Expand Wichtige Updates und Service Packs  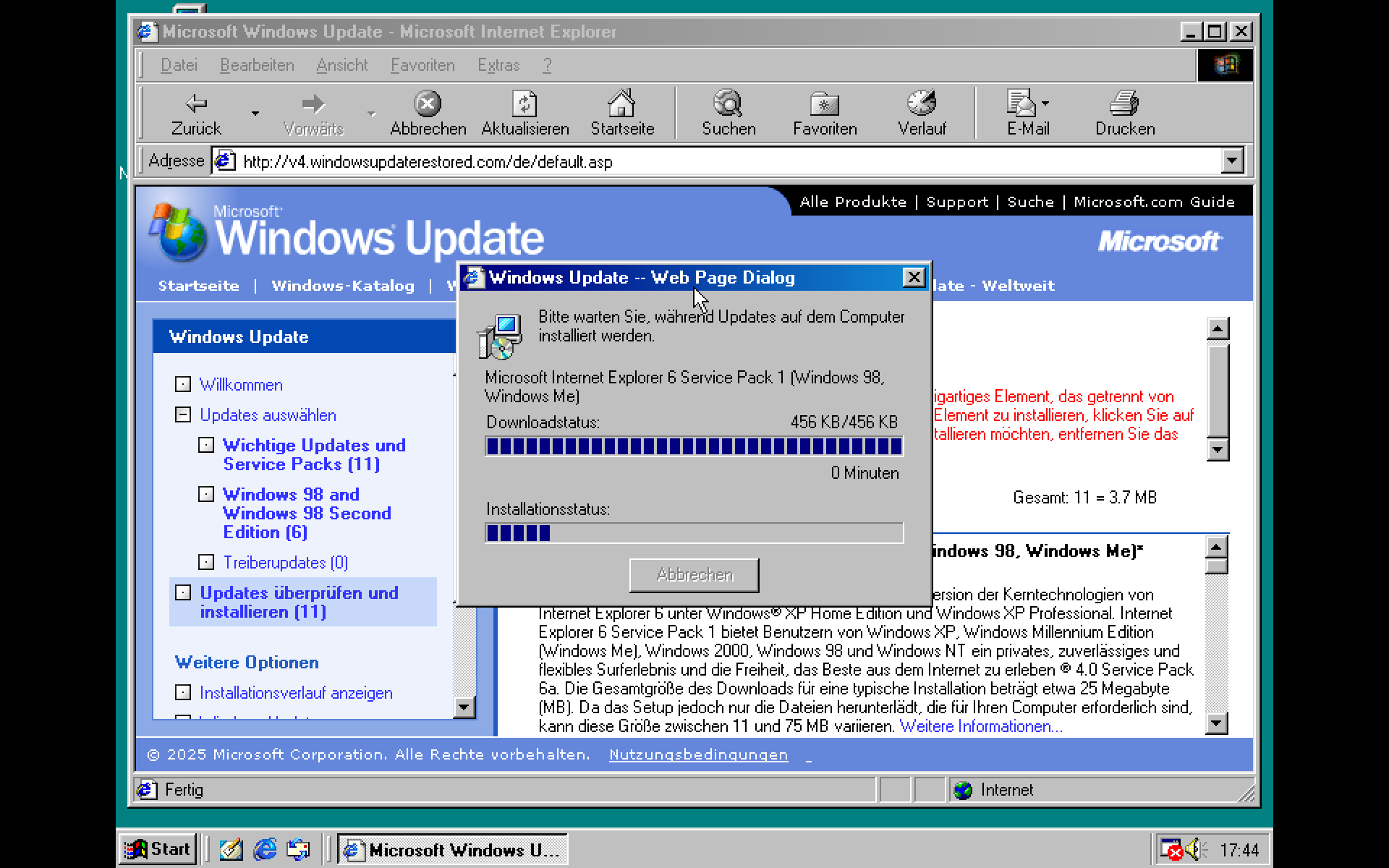tap(206, 445)
